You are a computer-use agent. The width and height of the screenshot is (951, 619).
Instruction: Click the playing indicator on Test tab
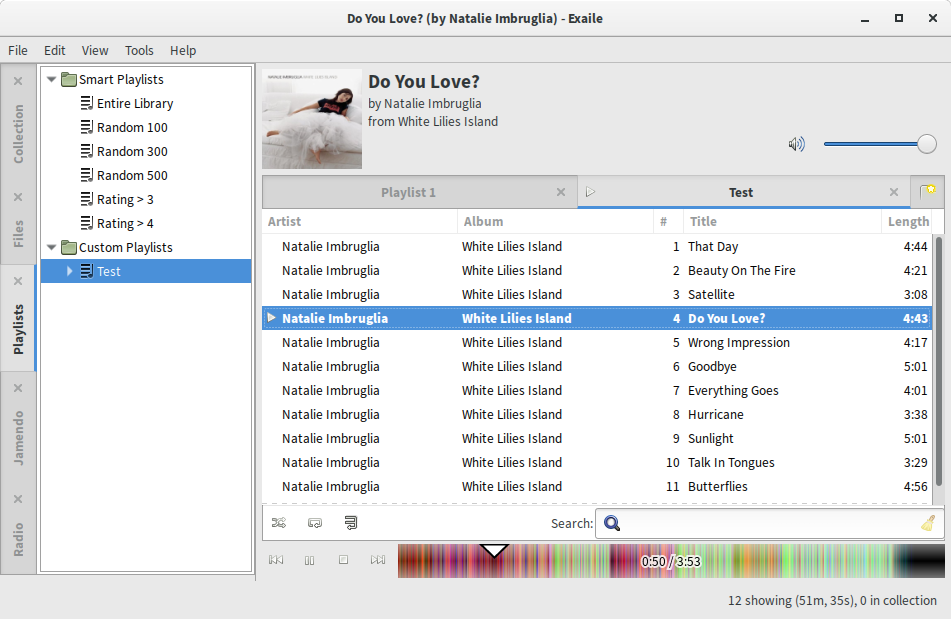pos(590,192)
